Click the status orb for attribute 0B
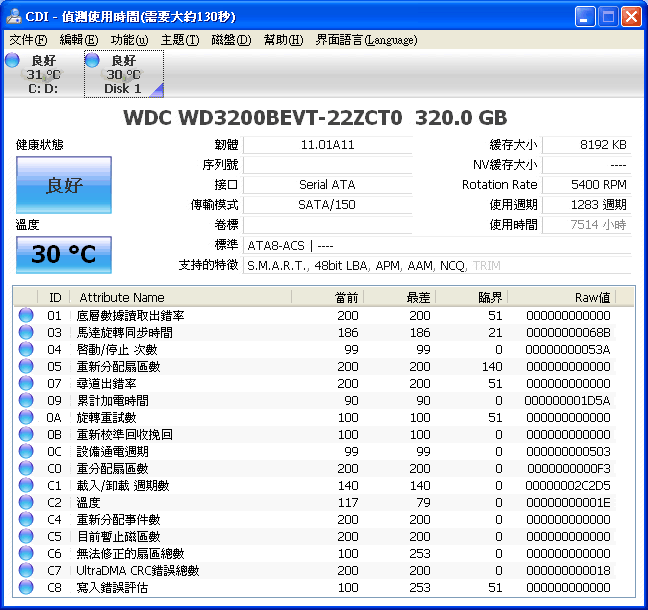 pyautogui.click(x=26, y=434)
